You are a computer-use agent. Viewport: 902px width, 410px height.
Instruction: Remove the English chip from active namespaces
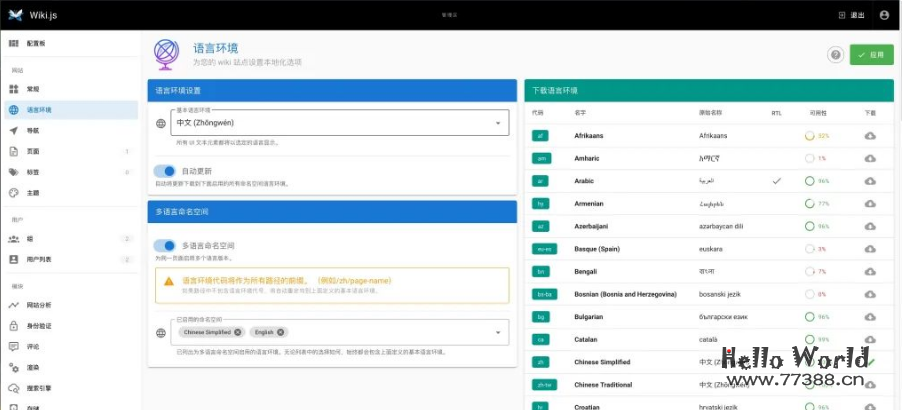click(281, 332)
